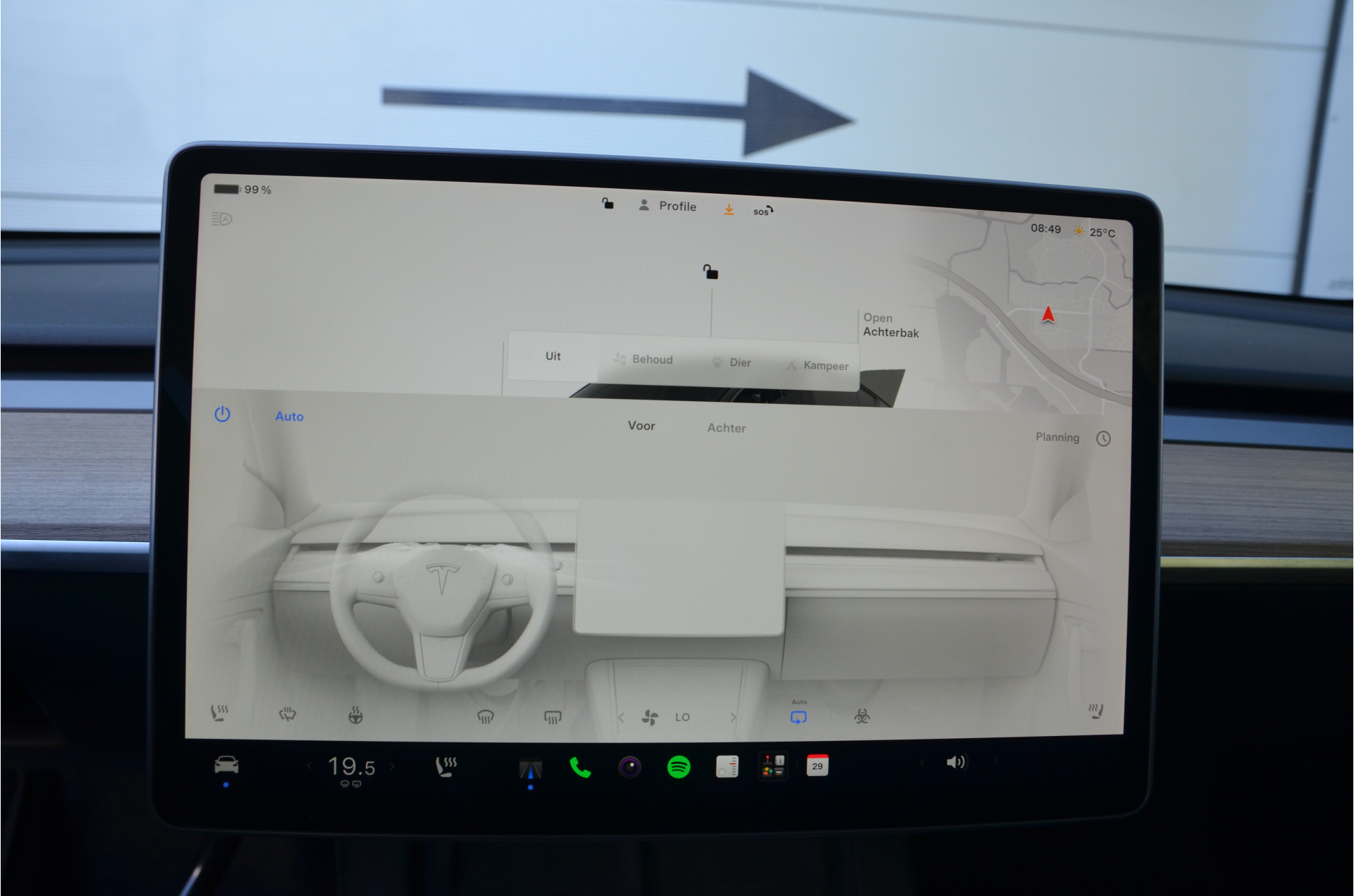Image resolution: width=1354 pixels, height=896 pixels.
Task: Tap the seat heater icon in the bottom dock
Action: point(446,766)
